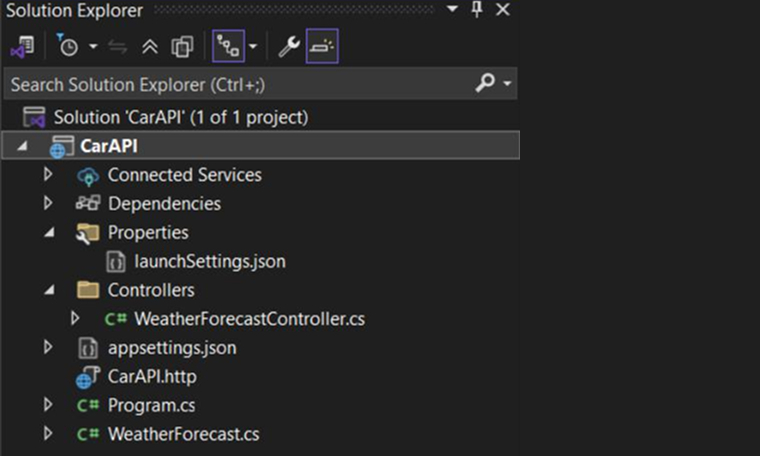Select WeatherForecast.cs file

pos(183,434)
